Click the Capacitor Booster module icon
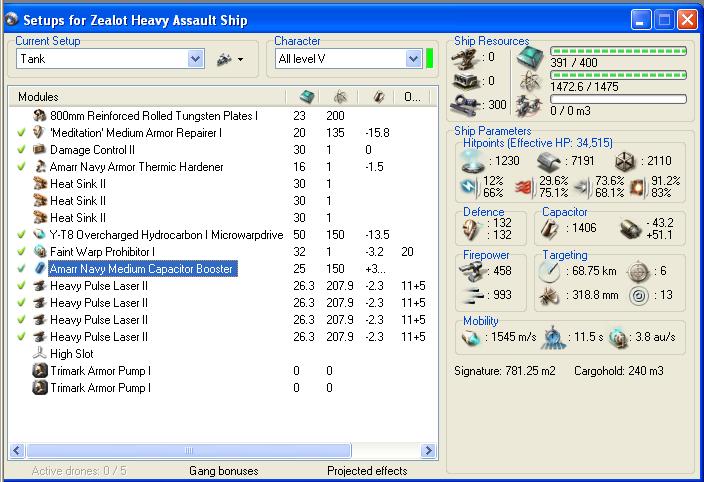Image resolution: width=704 pixels, height=482 pixels. pos(40,269)
